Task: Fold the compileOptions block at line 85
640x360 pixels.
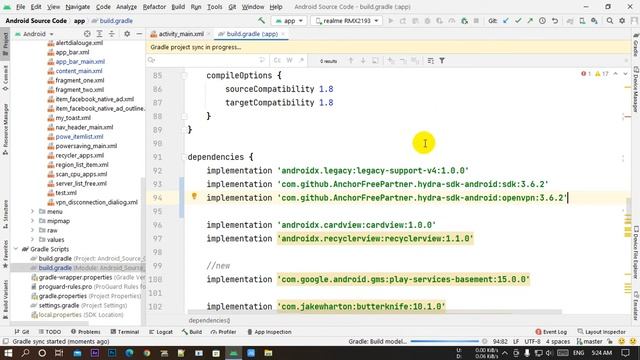Action: (x=184, y=76)
